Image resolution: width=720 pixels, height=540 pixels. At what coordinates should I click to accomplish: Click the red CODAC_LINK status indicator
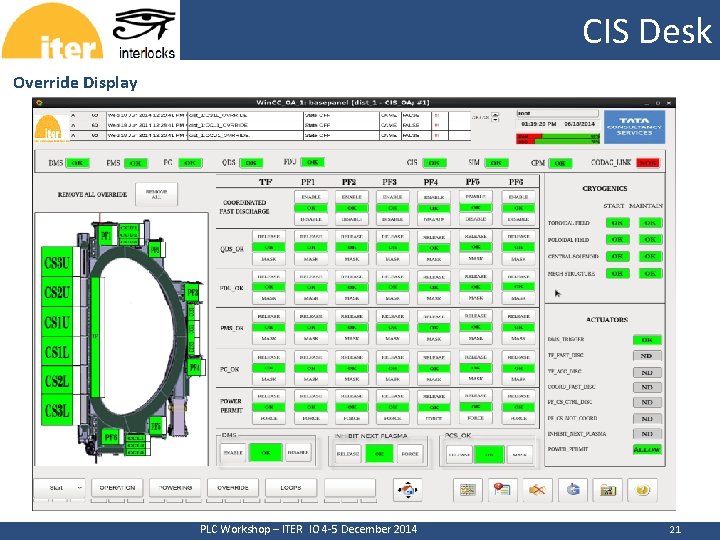(x=648, y=163)
